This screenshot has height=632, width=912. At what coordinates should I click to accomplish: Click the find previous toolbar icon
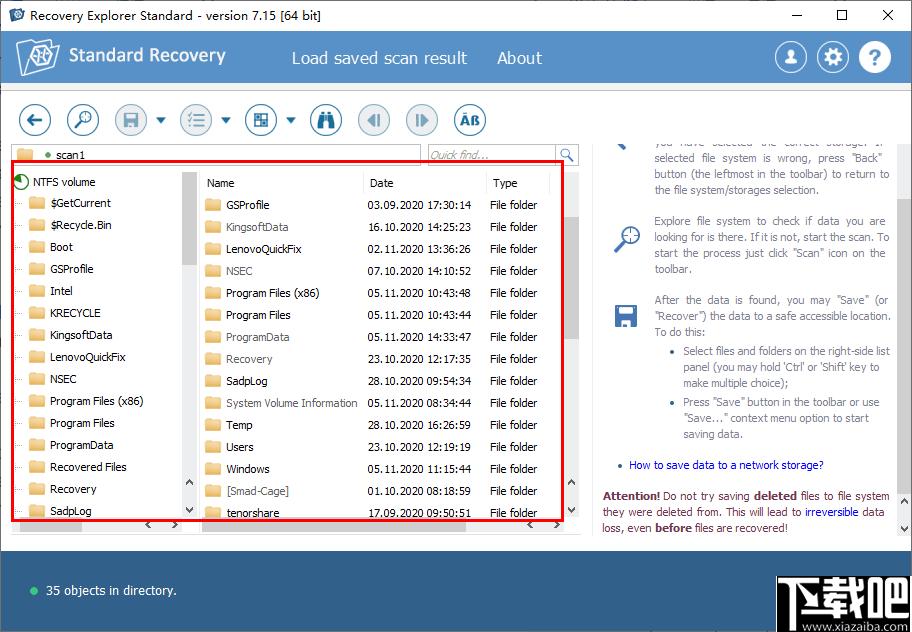(x=374, y=120)
